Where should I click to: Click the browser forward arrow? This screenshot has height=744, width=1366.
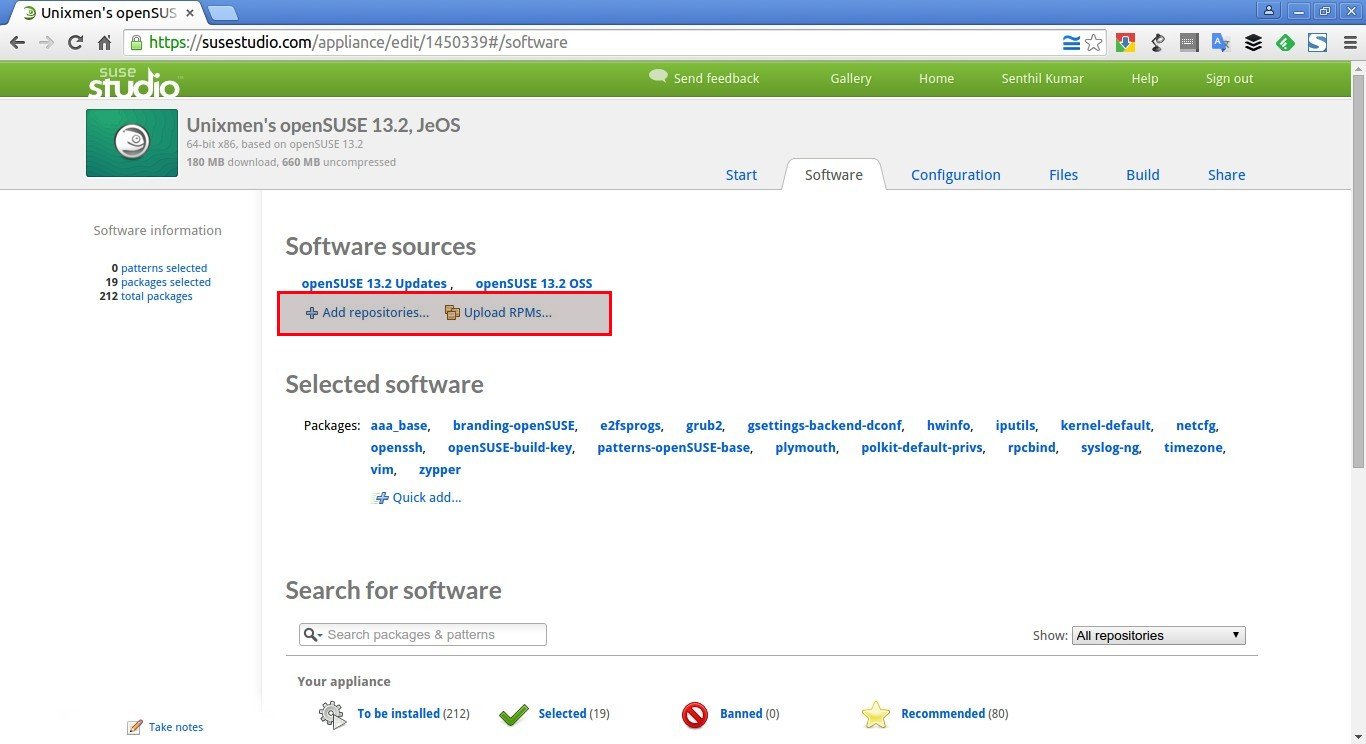(x=46, y=43)
